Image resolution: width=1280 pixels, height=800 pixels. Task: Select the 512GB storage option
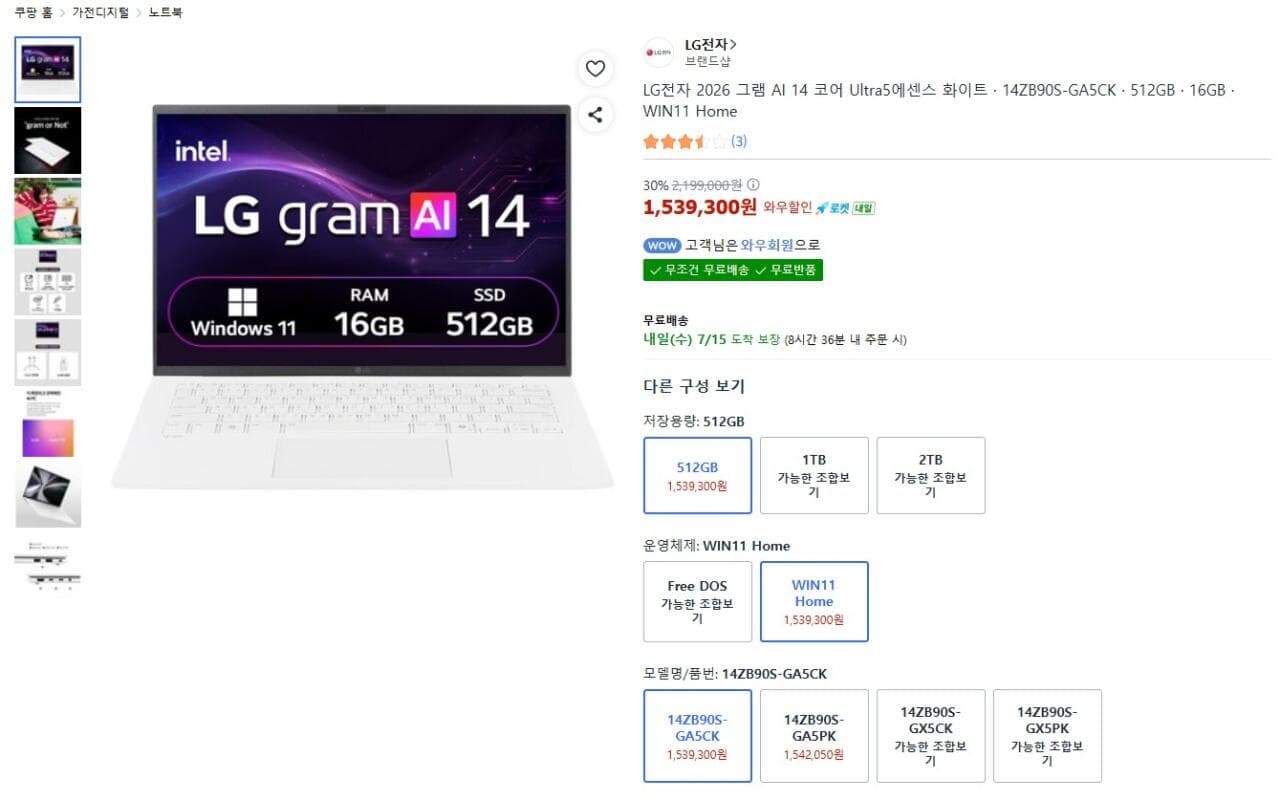[697, 476]
